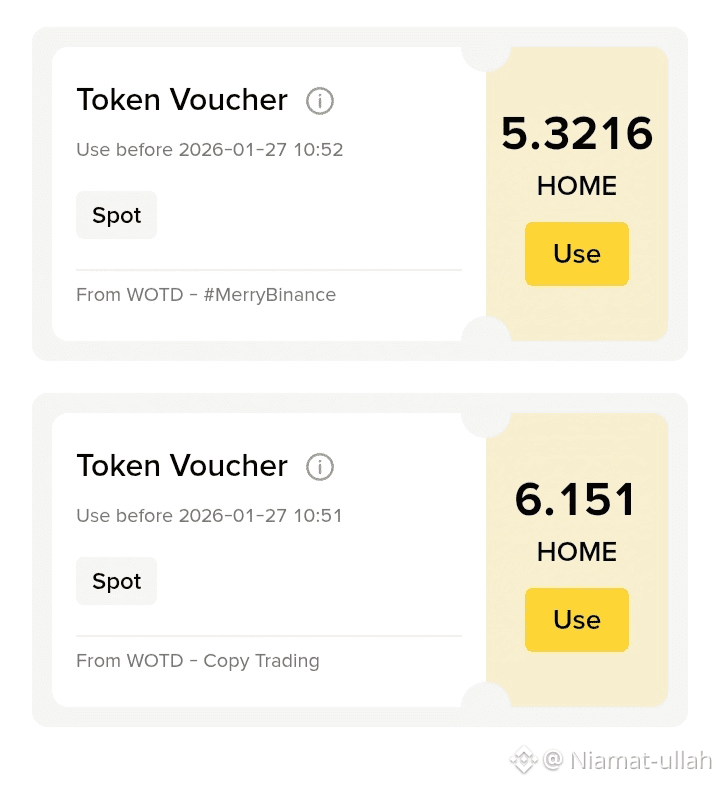Click the HOME token label under 5.3216
Image resolution: width=720 pixels, height=785 pixels.
point(576,186)
